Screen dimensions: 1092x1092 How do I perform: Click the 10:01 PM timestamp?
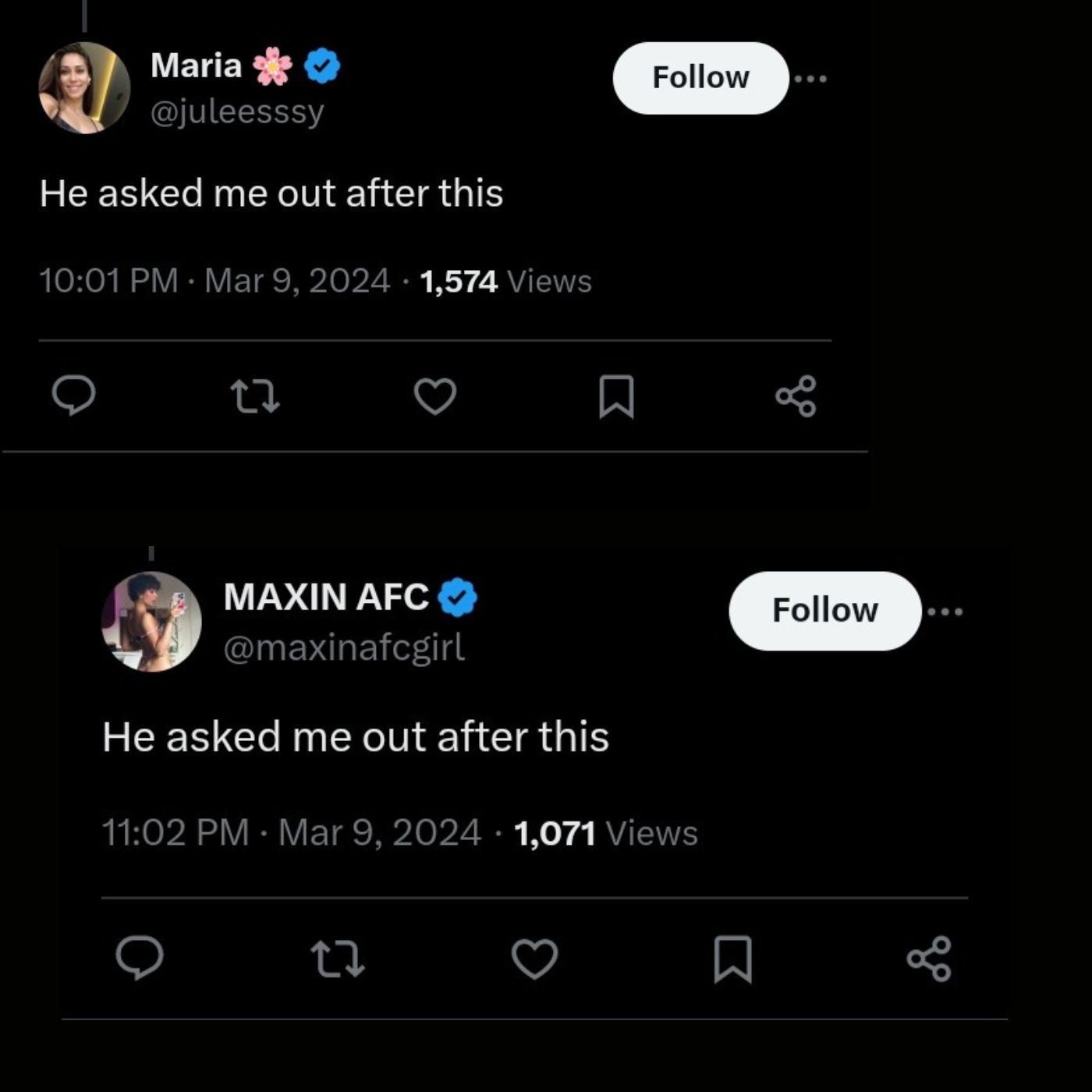(x=108, y=281)
